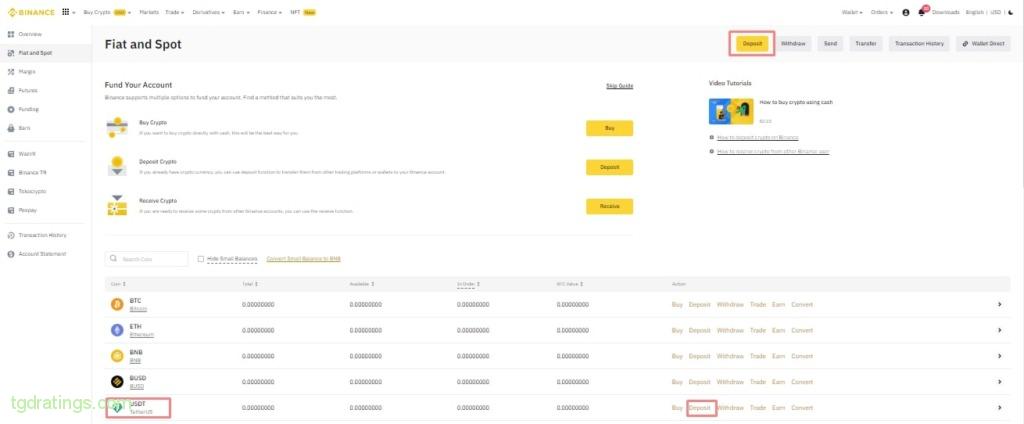1024x424 pixels.
Task: Open the Markets menu item
Action: 149,12
